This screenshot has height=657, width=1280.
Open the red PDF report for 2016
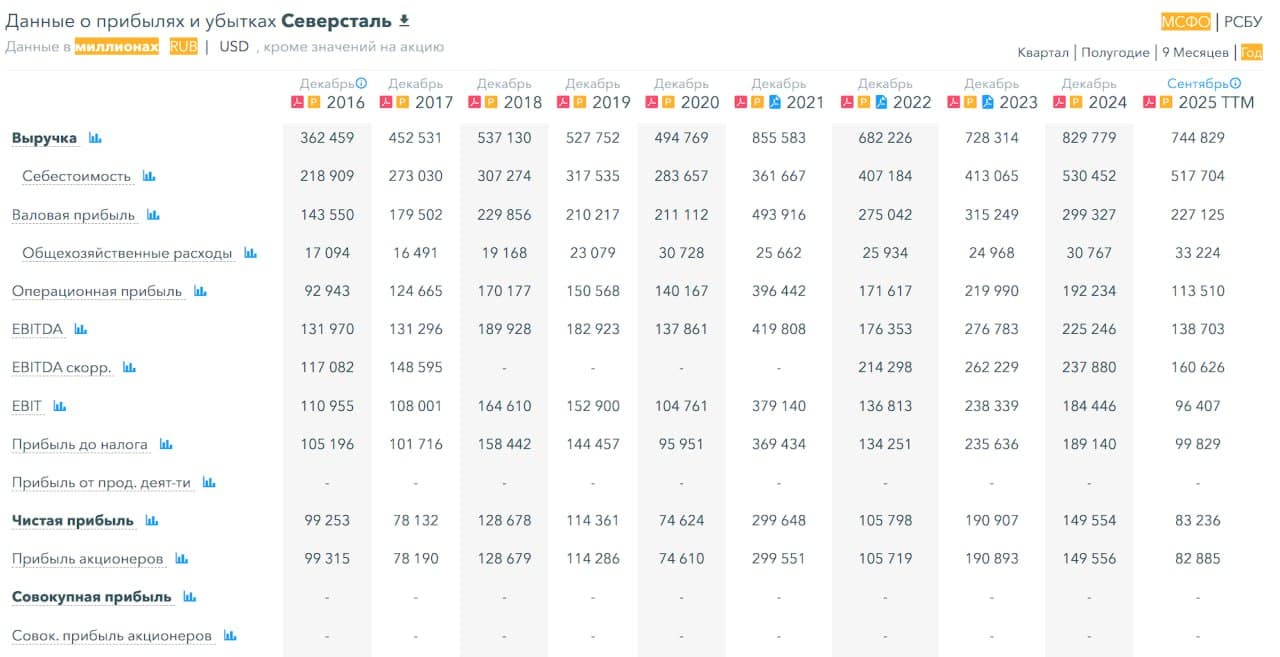(297, 102)
